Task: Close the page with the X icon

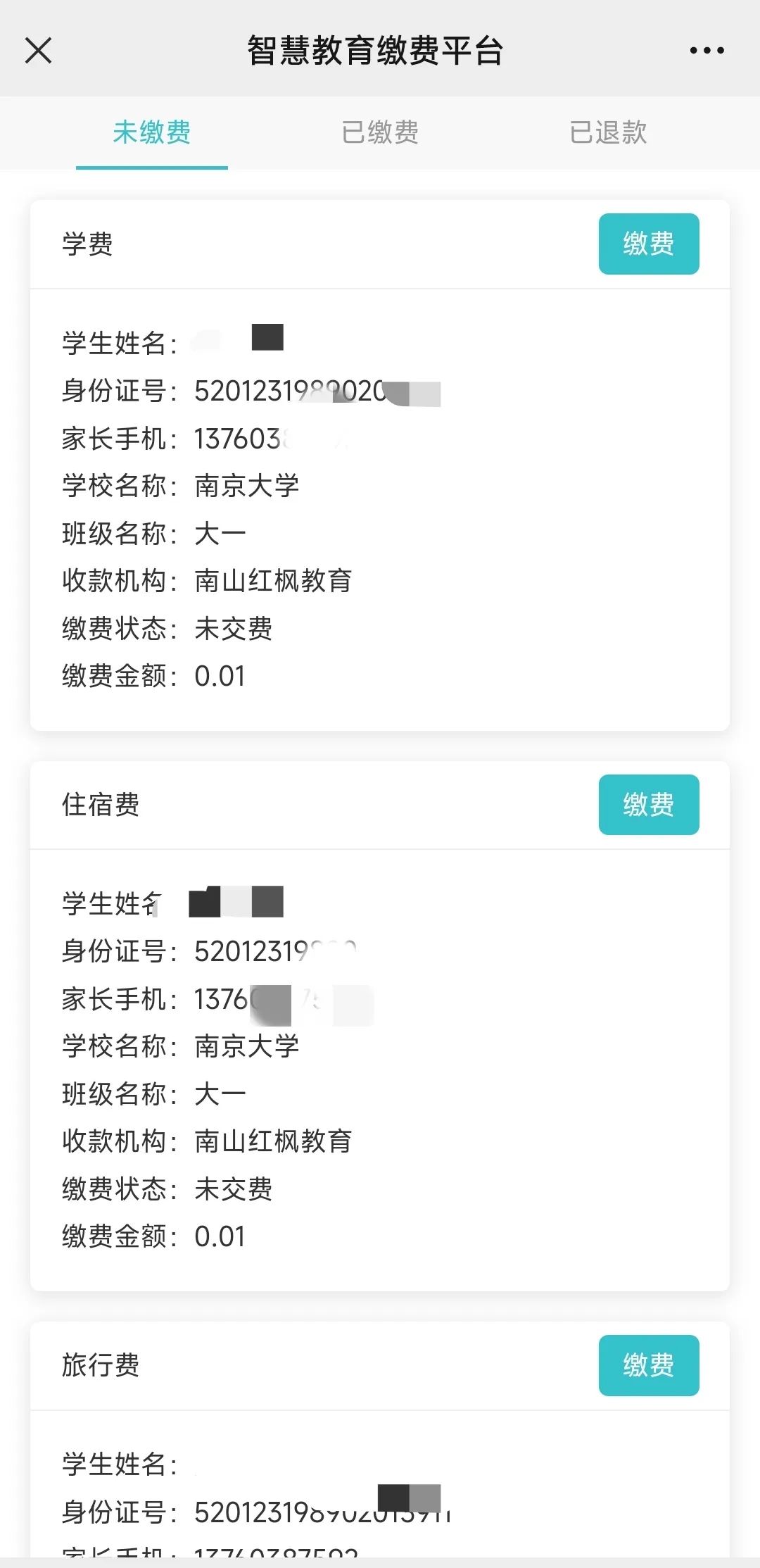Action: pos(38,51)
